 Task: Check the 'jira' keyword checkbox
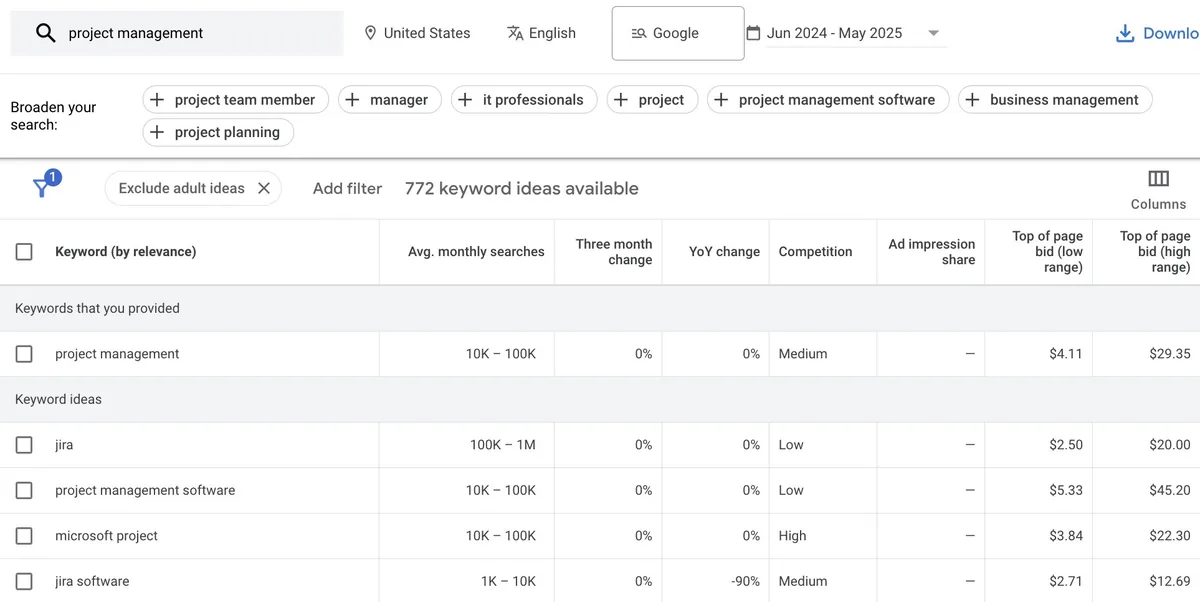pyautogui.click(x=24, y=445)
